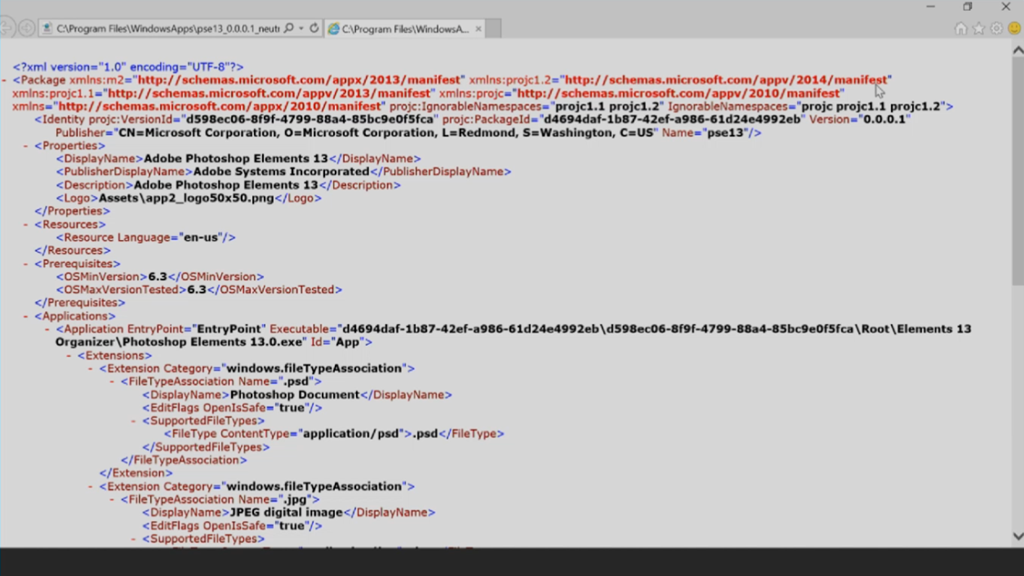The image size is (1024, 576).
Task: Click DisplayName text Photoshop Document
Action: (x=295, y=394)
